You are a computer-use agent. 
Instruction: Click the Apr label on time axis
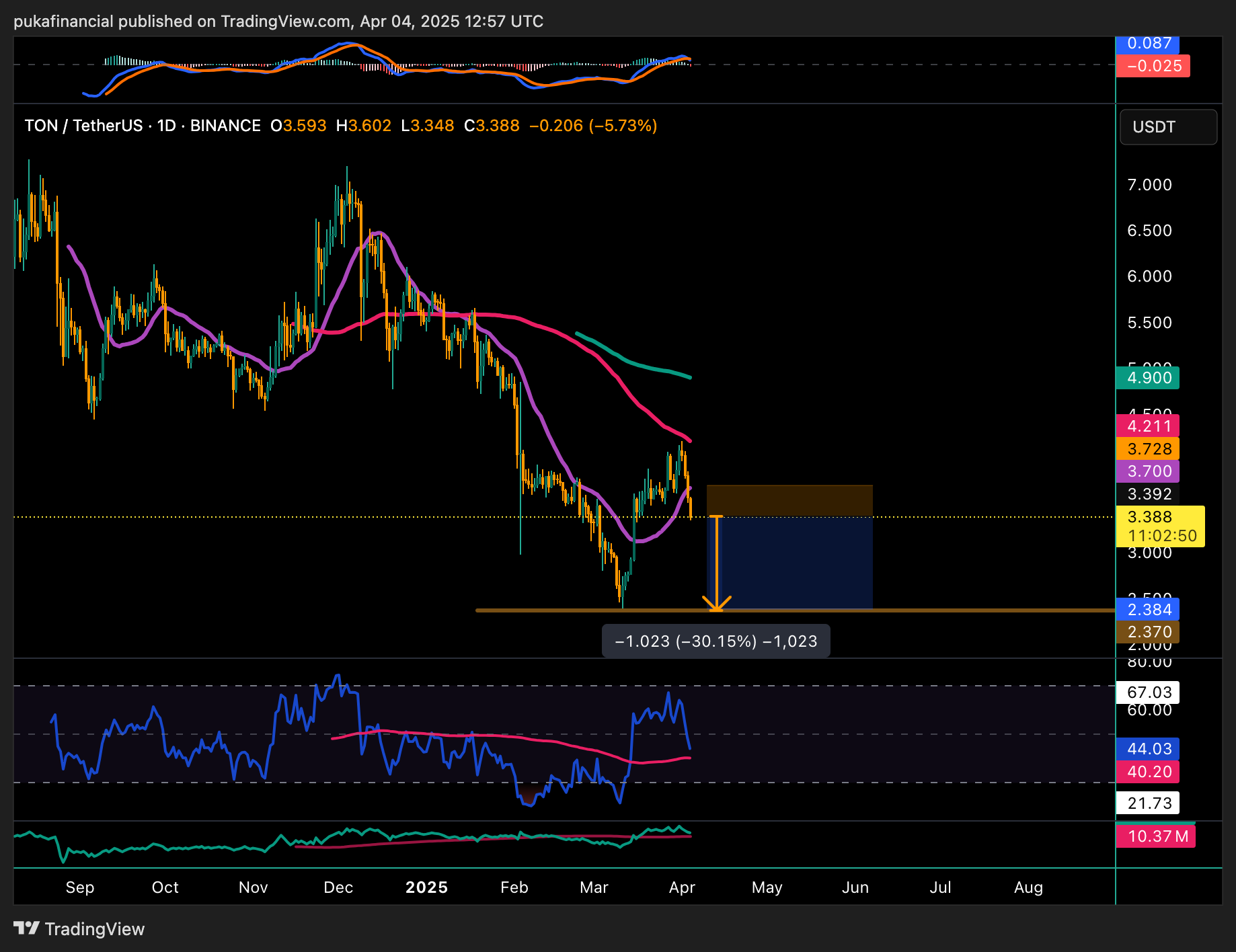(x=682, y=887)
